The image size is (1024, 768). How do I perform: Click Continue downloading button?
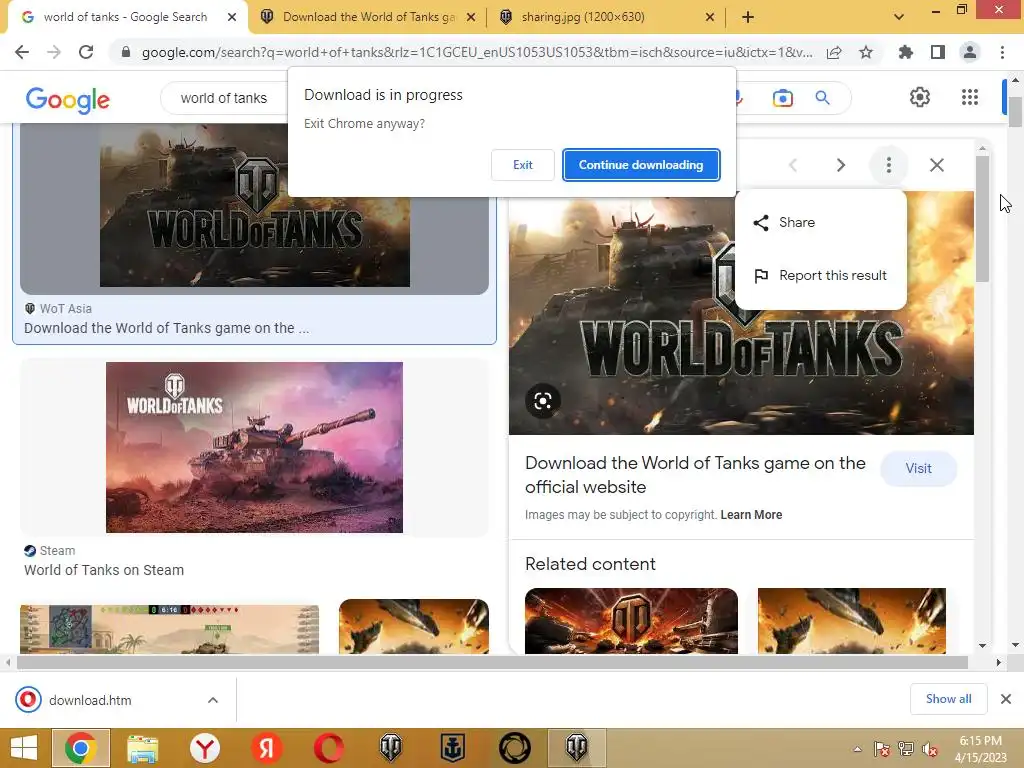coord(641,165)
